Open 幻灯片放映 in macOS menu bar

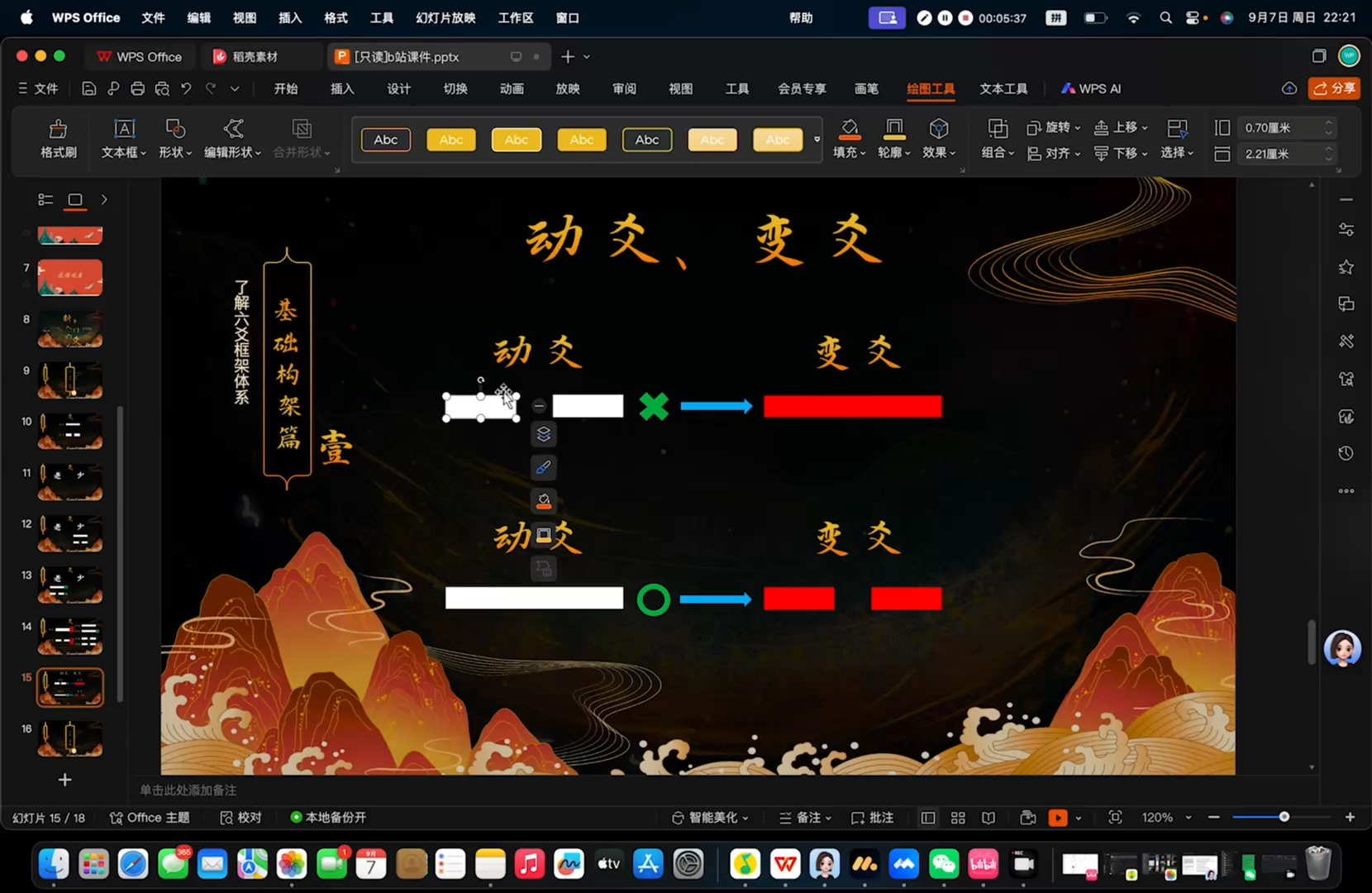[x=445, y=17]
